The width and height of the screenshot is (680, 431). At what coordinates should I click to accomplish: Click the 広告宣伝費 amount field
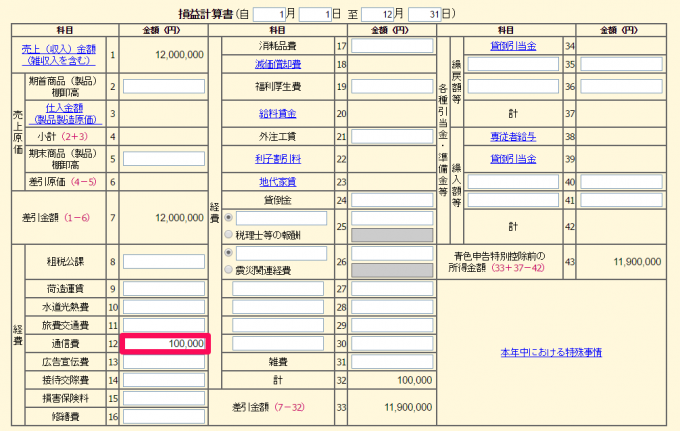(x=164, y=362)
